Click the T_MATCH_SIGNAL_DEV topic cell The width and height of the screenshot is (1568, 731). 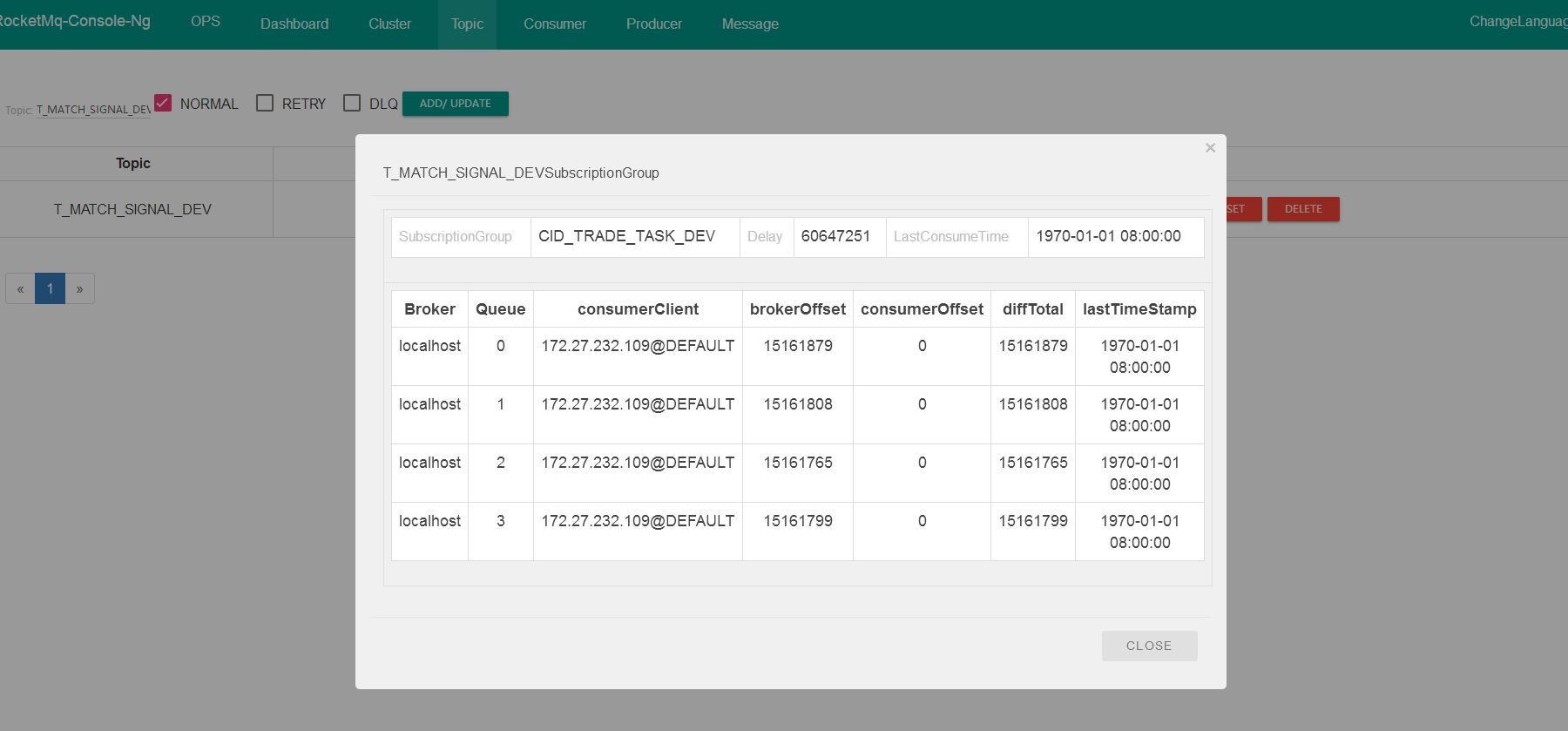pyautogui.click(x=132, y=209)
